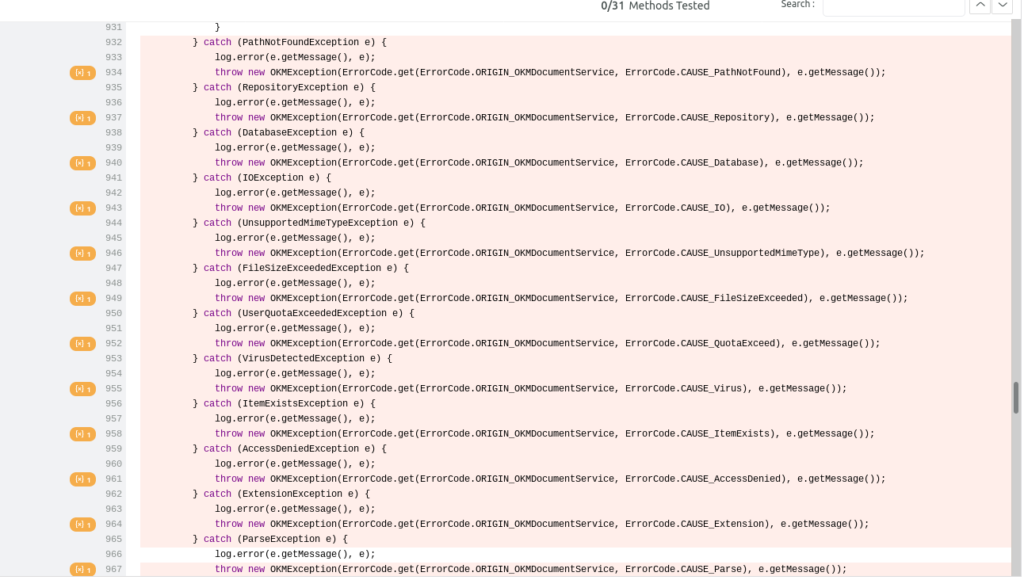Click the marker next to the QuotaExceed throw statement
The width and height of the screenshot is (1024, 580).
[81, 343]
